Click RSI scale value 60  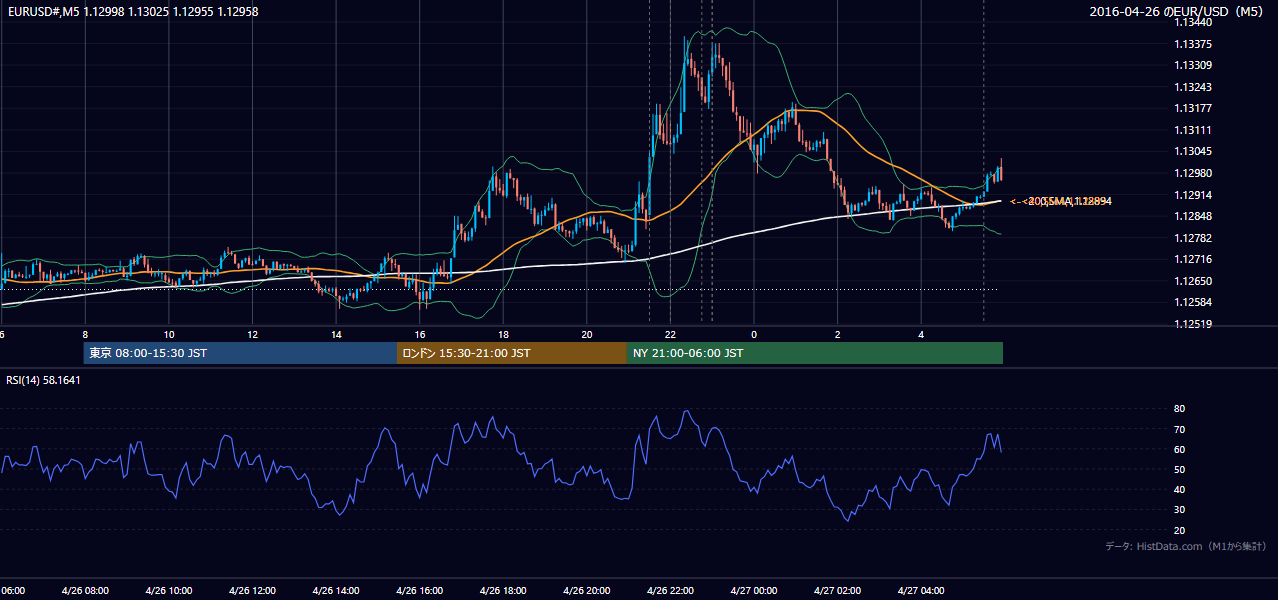(1179, 449)
